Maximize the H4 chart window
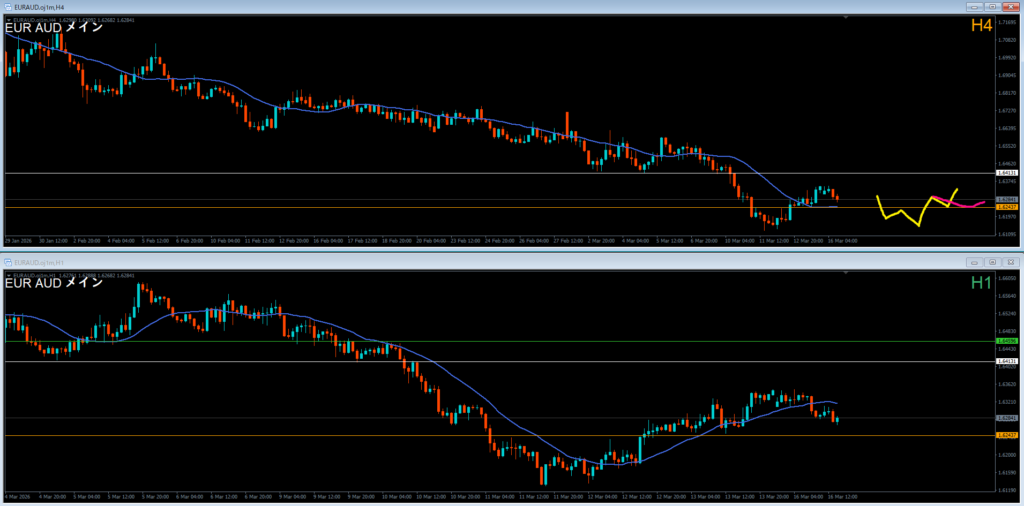 click(994, 7)
